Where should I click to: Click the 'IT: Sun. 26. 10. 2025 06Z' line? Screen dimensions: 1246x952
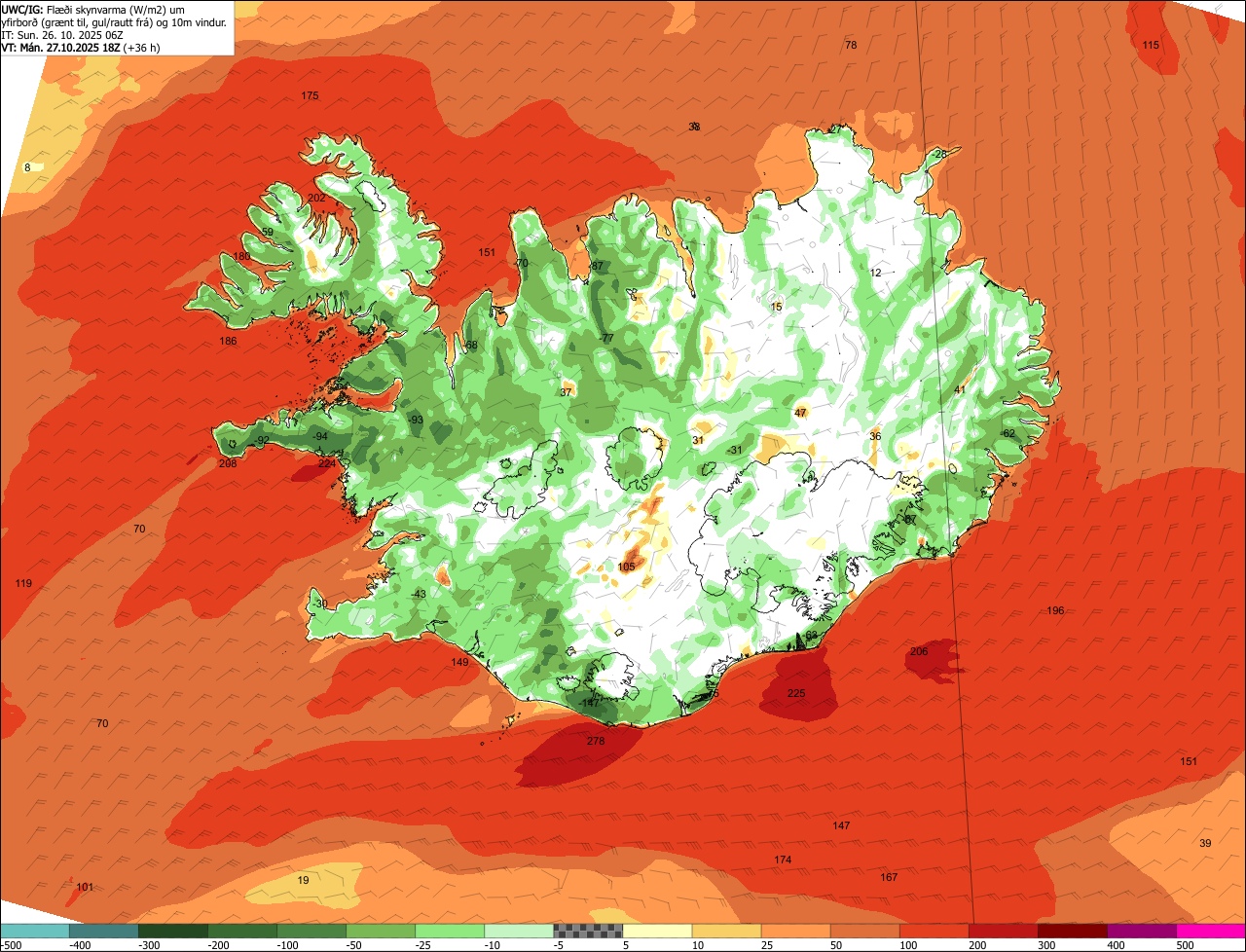click(x=62, y=35)
